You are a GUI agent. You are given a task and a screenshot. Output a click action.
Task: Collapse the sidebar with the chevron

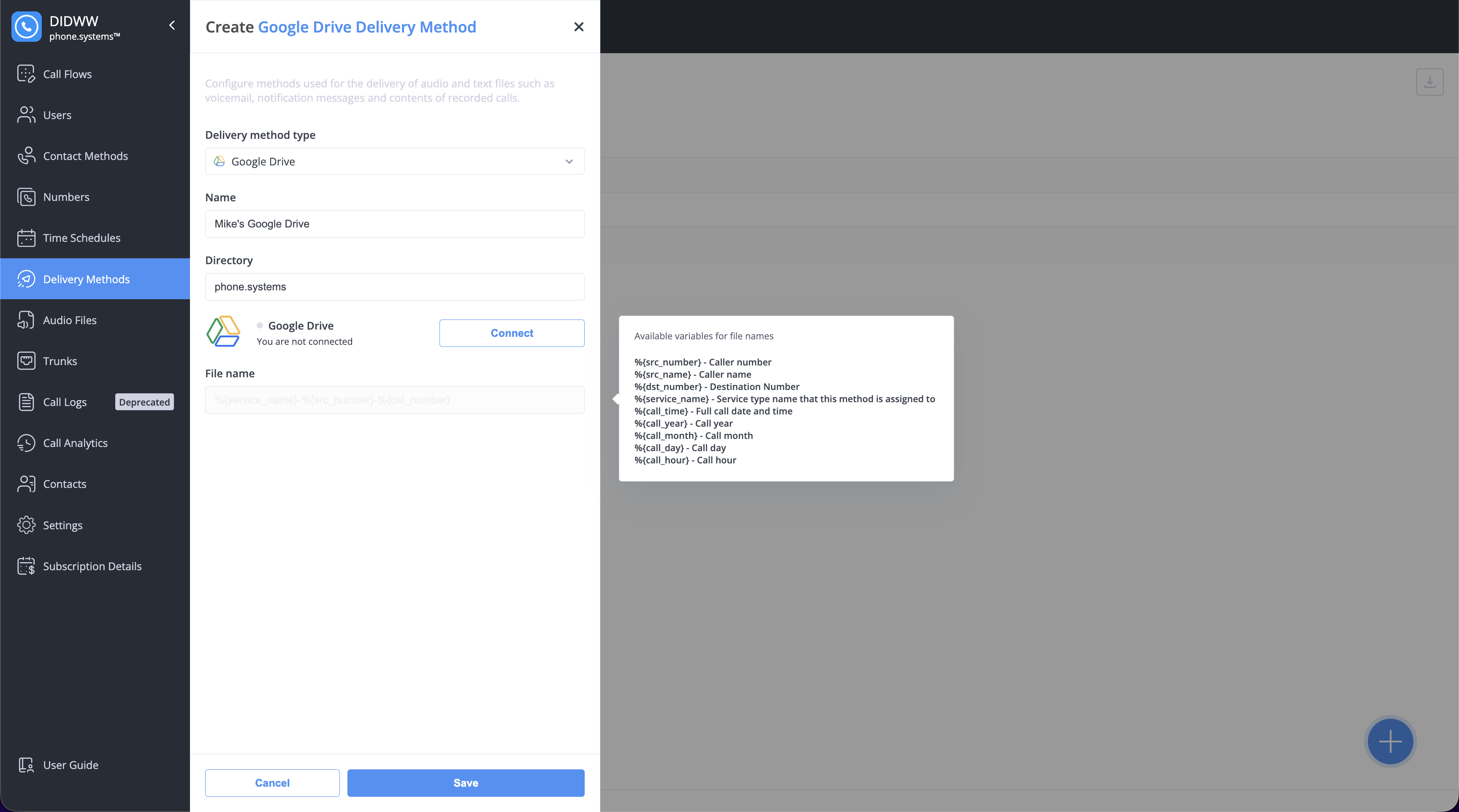[x=172, y=25]
